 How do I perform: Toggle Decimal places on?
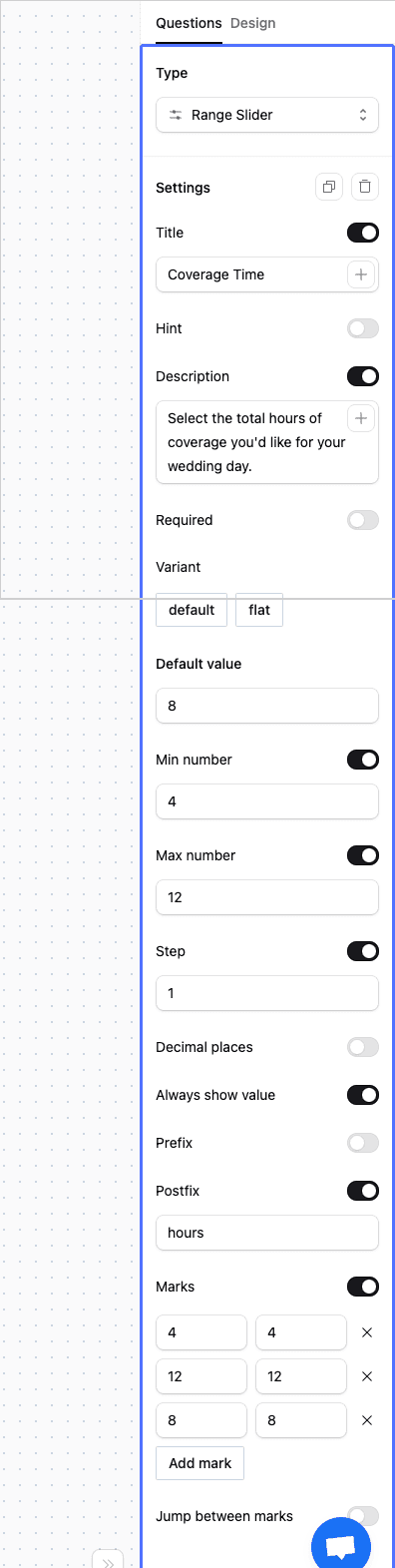pyautogui.click(x=363, y=1047)
